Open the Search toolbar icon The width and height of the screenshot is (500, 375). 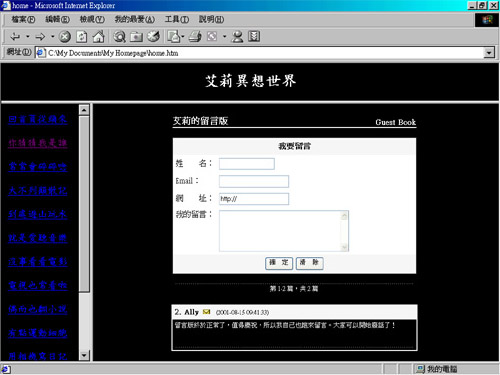(119, 36)
